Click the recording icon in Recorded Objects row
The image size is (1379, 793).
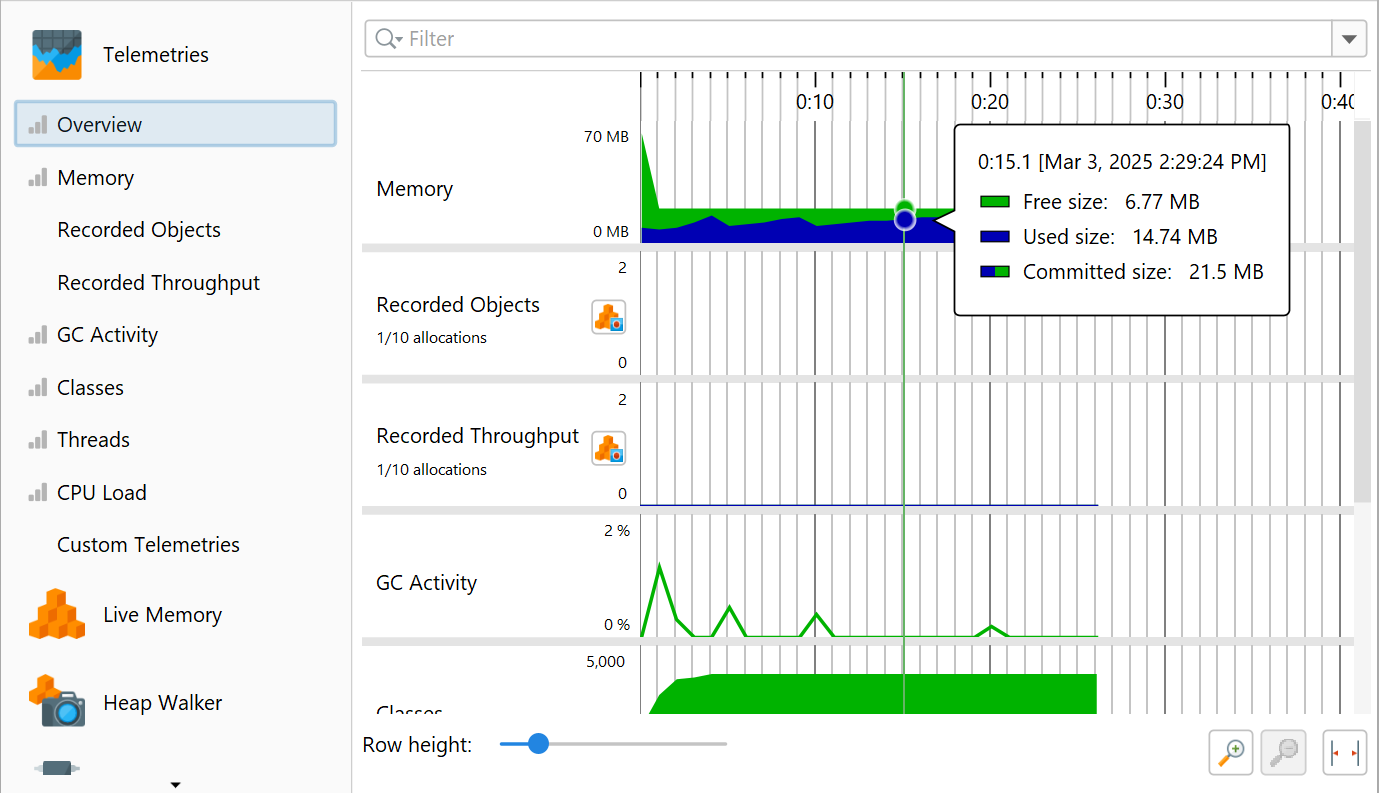point(608,318)
